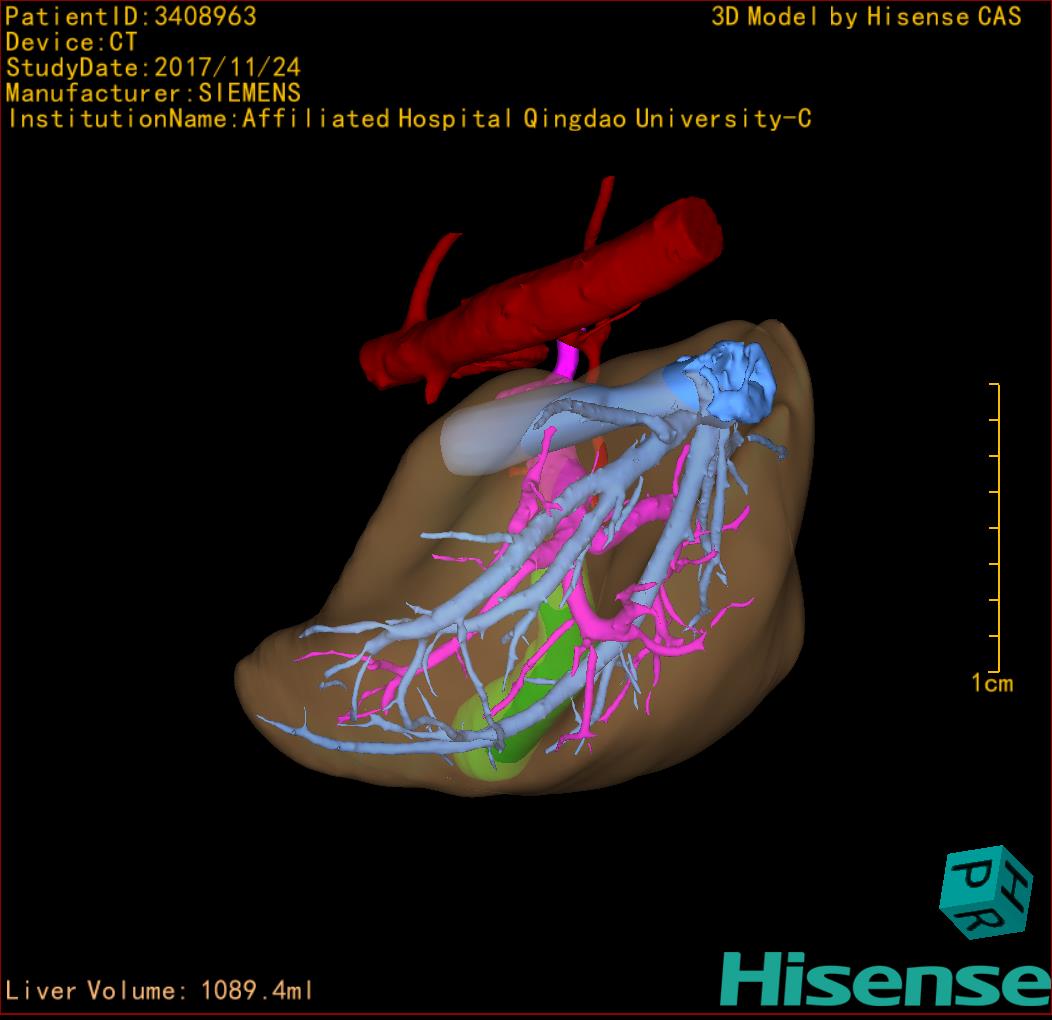Screen dimensions: 1052x1020
Task: Click the 1cm scale label
Action: pyautogui.click(x=992, y=683)
